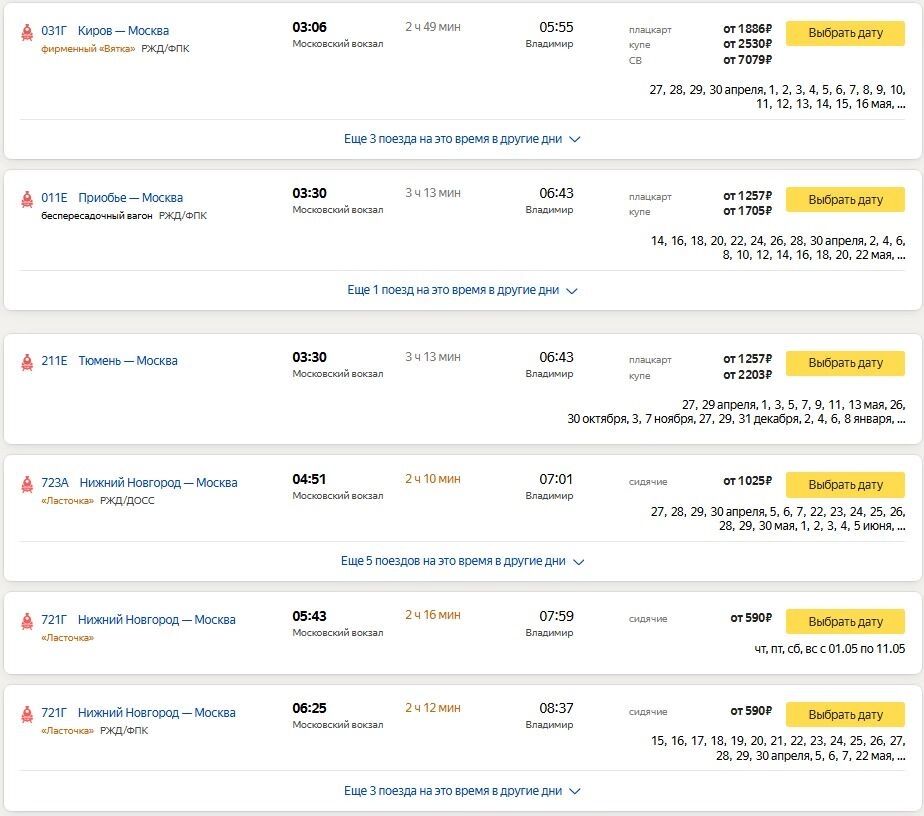Choose date for the 211Е Тюмень train

pyautogui.click(x=845, y=363)
